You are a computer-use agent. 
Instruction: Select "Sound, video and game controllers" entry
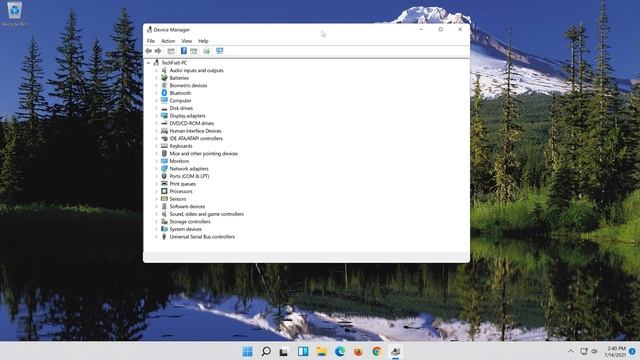[x=207, y=214]
